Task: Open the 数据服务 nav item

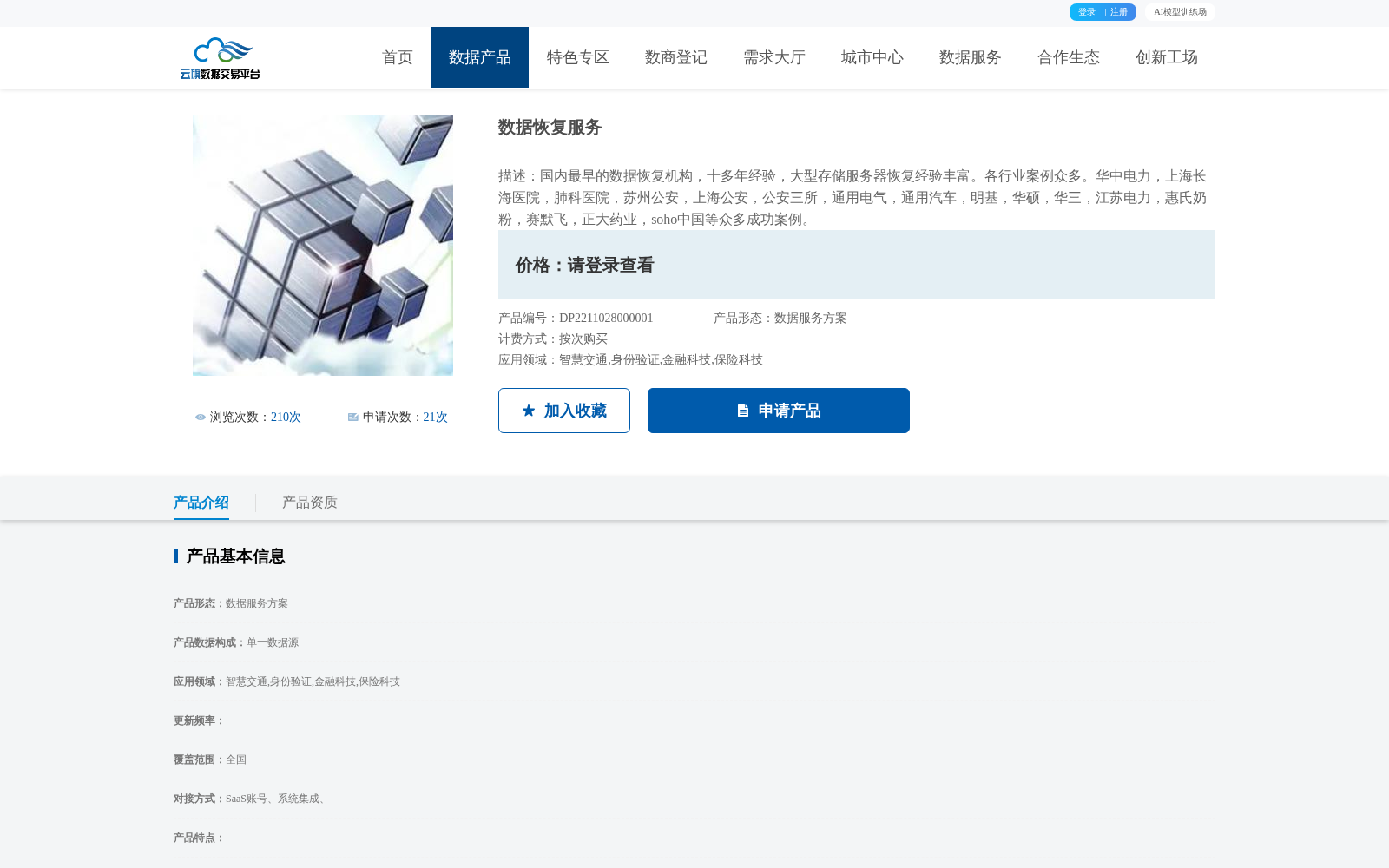Action: pos(971,57)
